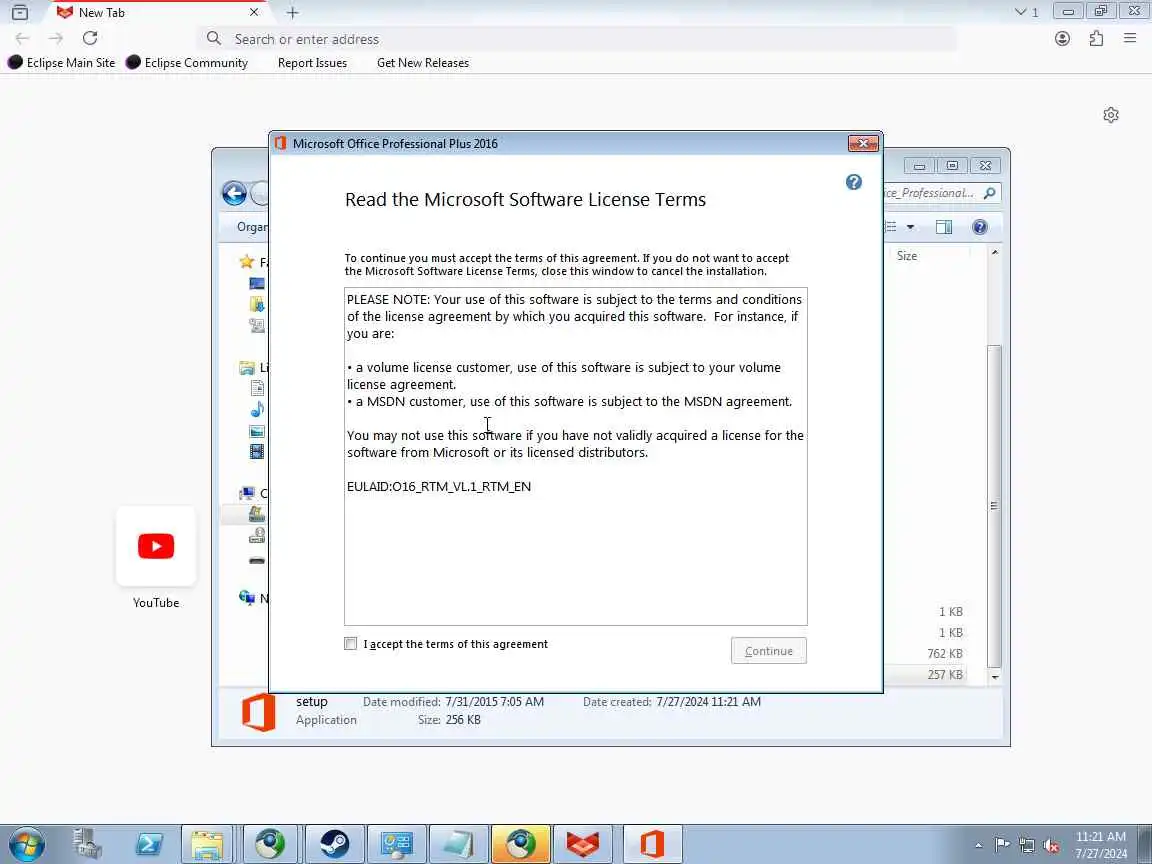
Task: Click the setup Office icon in details pane
Action: [x=259, y=712]
